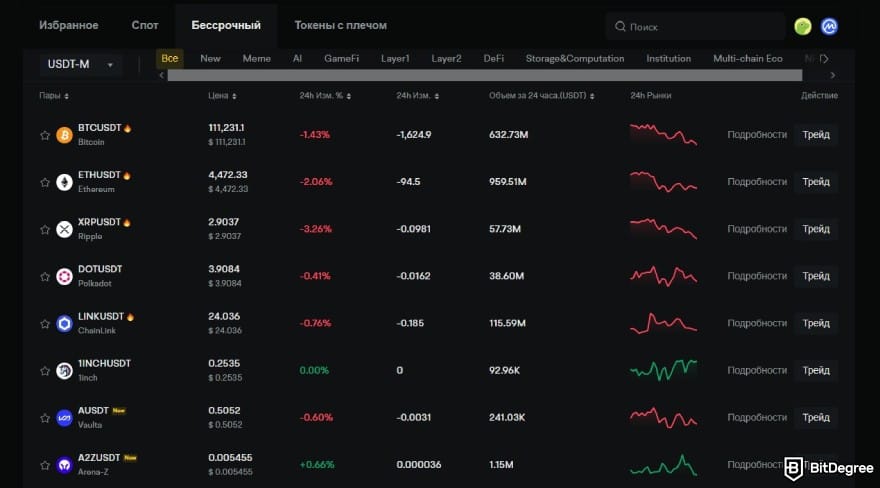Click the ChainLink coin logo
This screenshot has height=488, width=880.
point(65,324)
